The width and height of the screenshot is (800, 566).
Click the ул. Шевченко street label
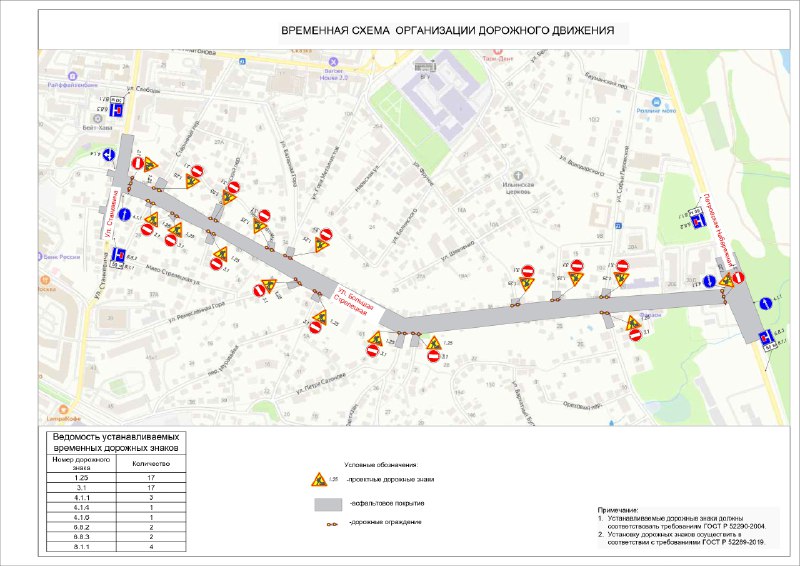click(458, 250)
